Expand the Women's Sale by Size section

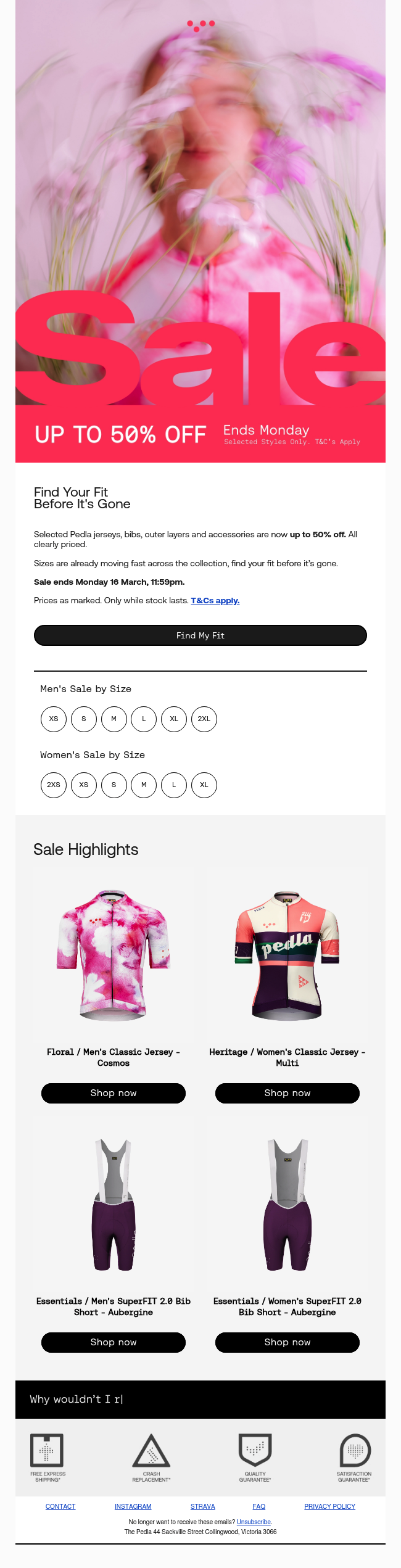click(91, 754)
